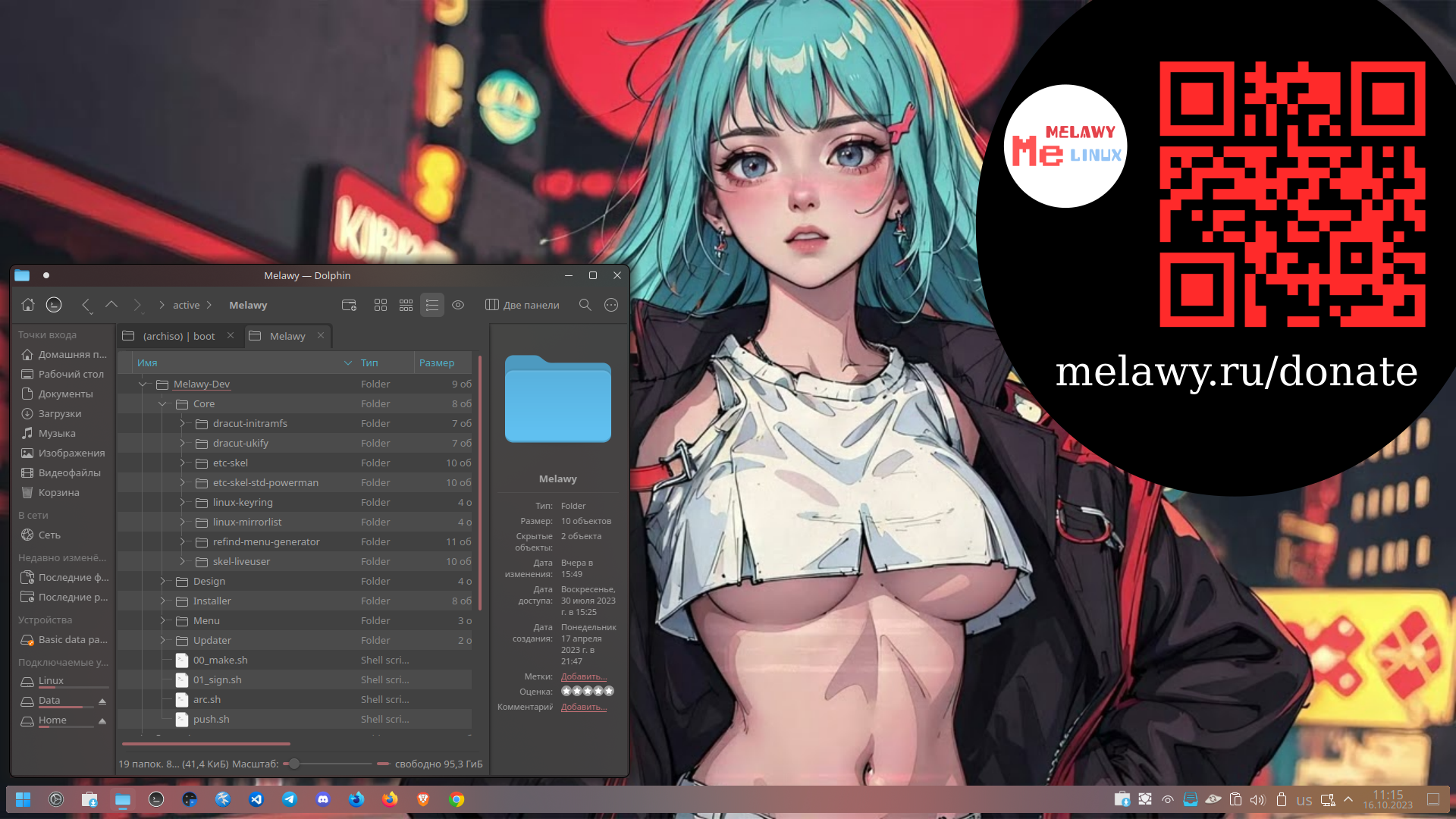Select the Details view mode icon

tap(432, 305)
